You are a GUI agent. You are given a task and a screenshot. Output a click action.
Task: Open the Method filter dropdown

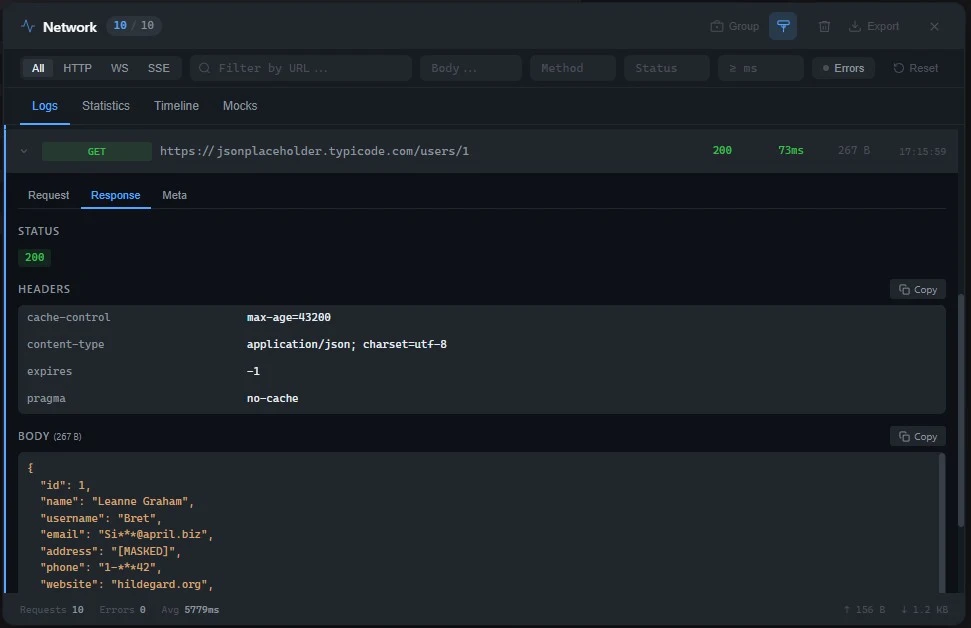572,68
